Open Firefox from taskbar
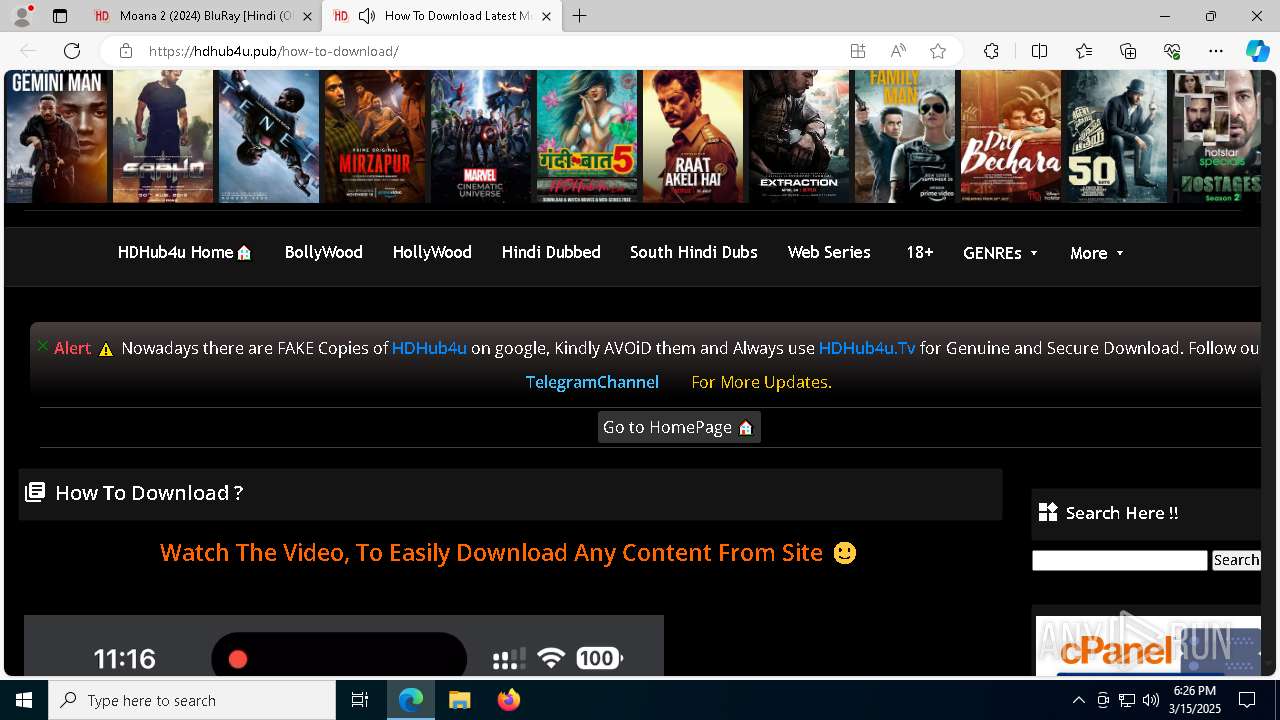This screenshot has height=720, width=1280. (x=508, y=700)
